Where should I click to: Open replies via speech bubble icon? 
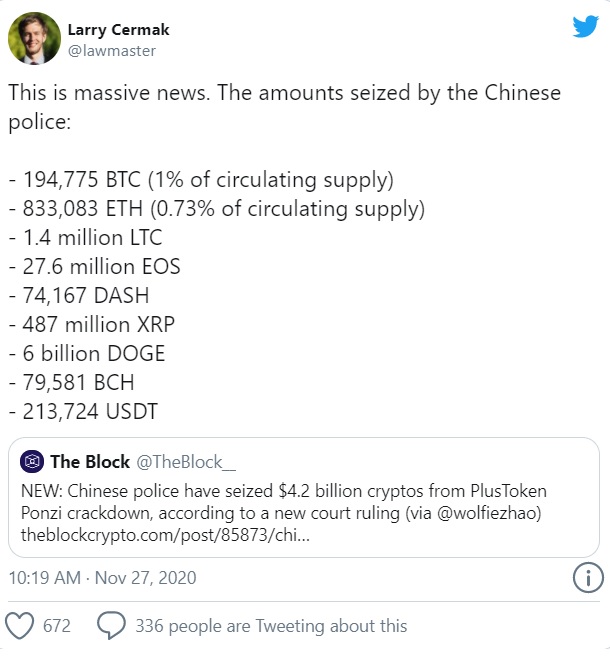[x=109, y=625]
